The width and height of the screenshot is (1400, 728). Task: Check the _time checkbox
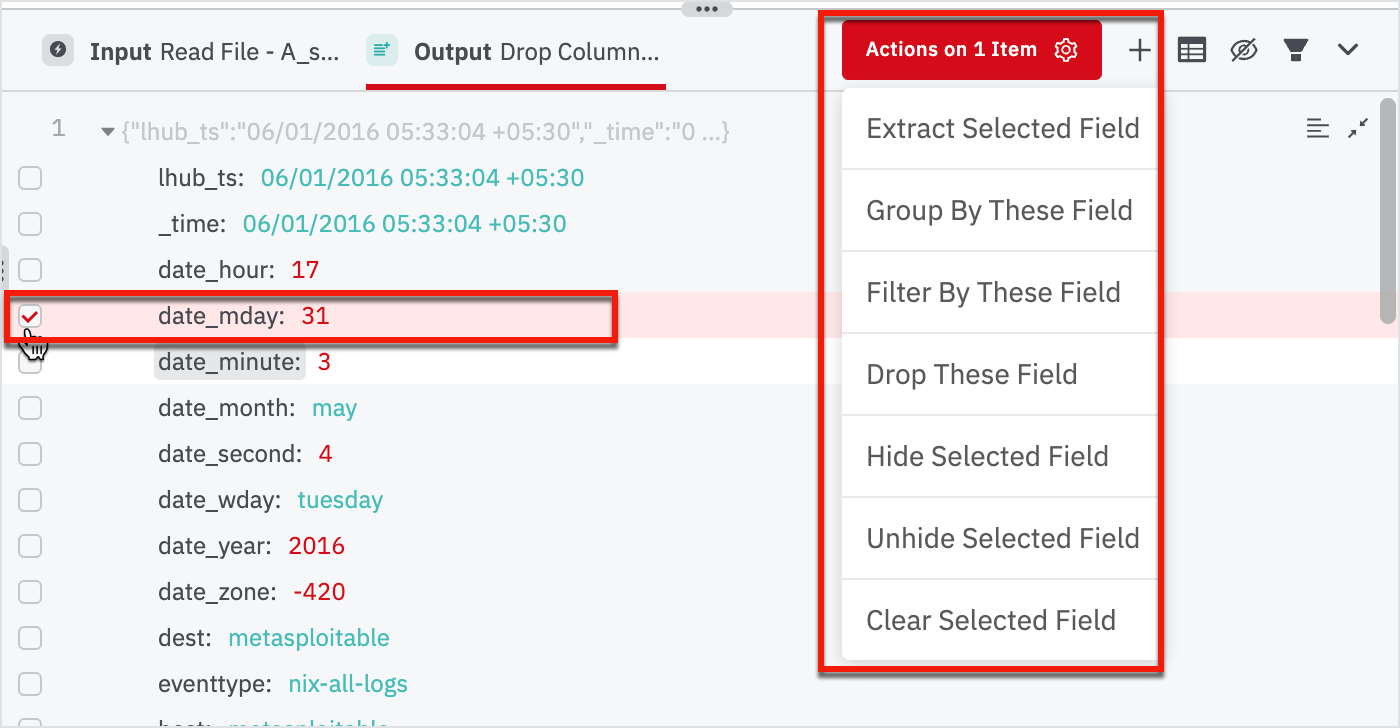click(x=30, y=224)
